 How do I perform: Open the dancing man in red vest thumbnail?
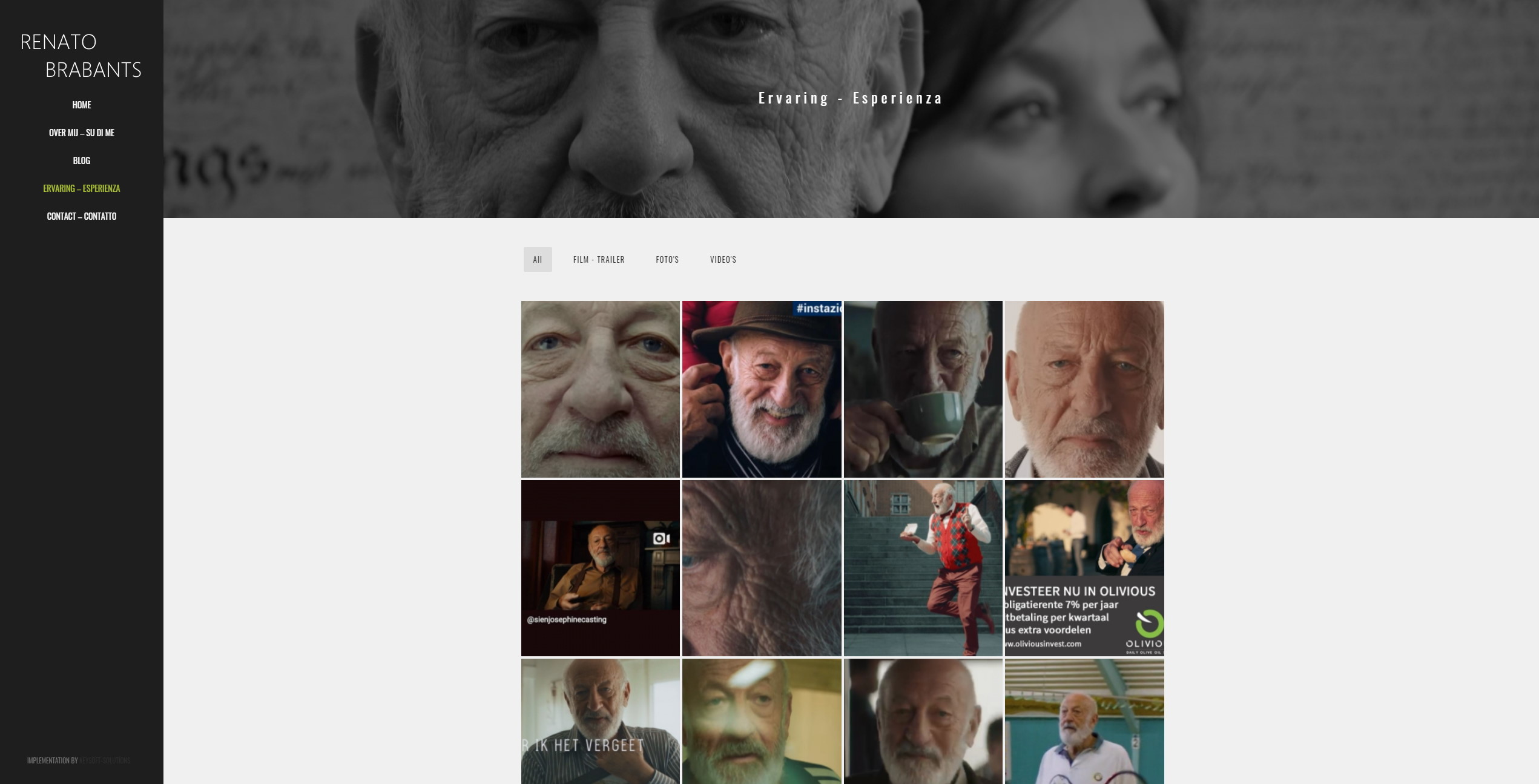923,568
